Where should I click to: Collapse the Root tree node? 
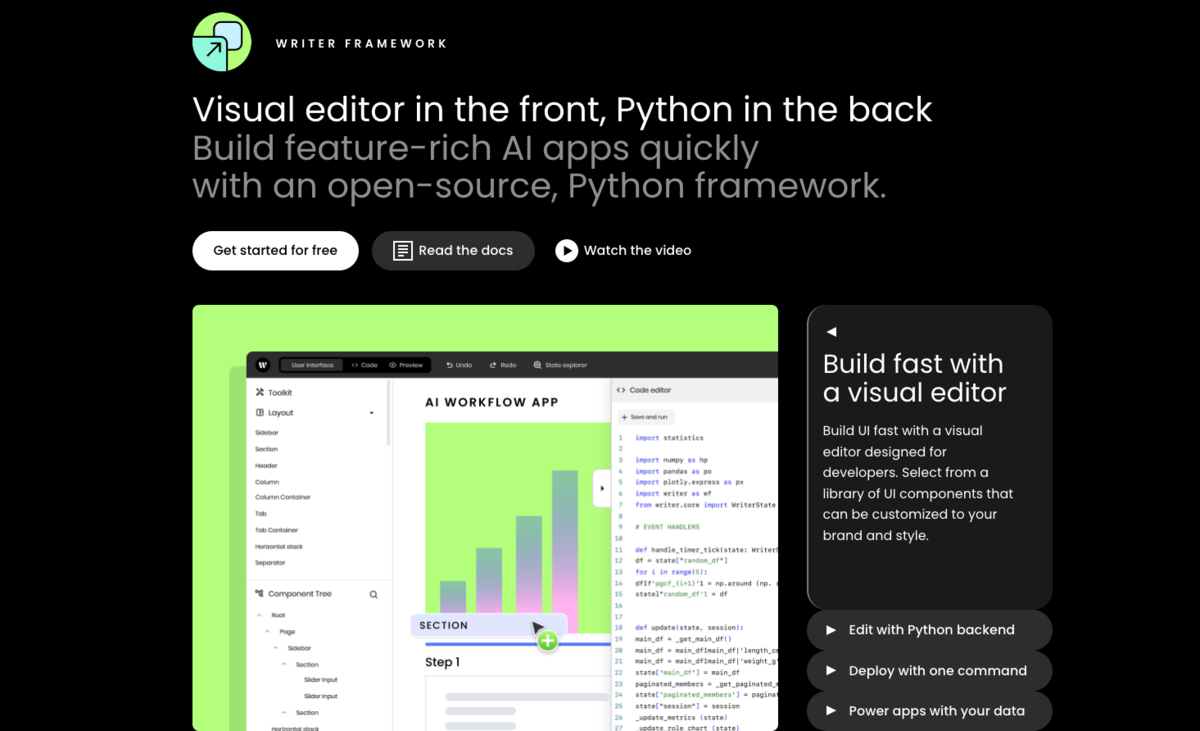coord(260,615)
